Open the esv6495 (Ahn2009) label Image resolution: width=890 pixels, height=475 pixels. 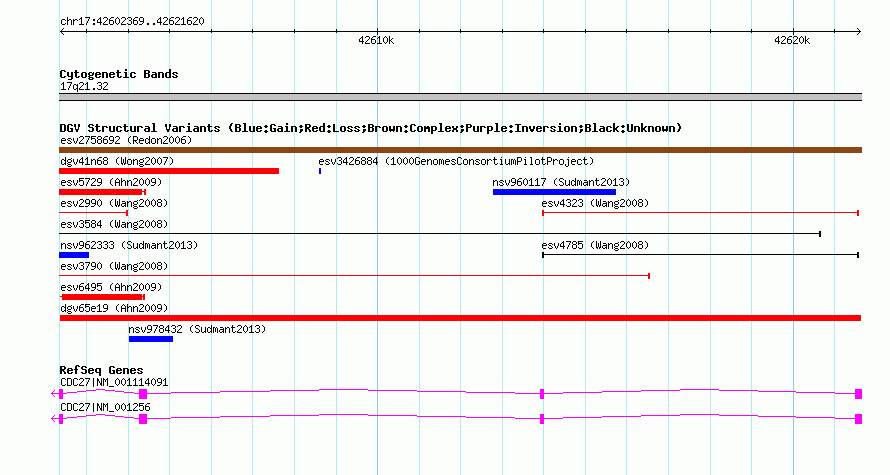(111, 287)
